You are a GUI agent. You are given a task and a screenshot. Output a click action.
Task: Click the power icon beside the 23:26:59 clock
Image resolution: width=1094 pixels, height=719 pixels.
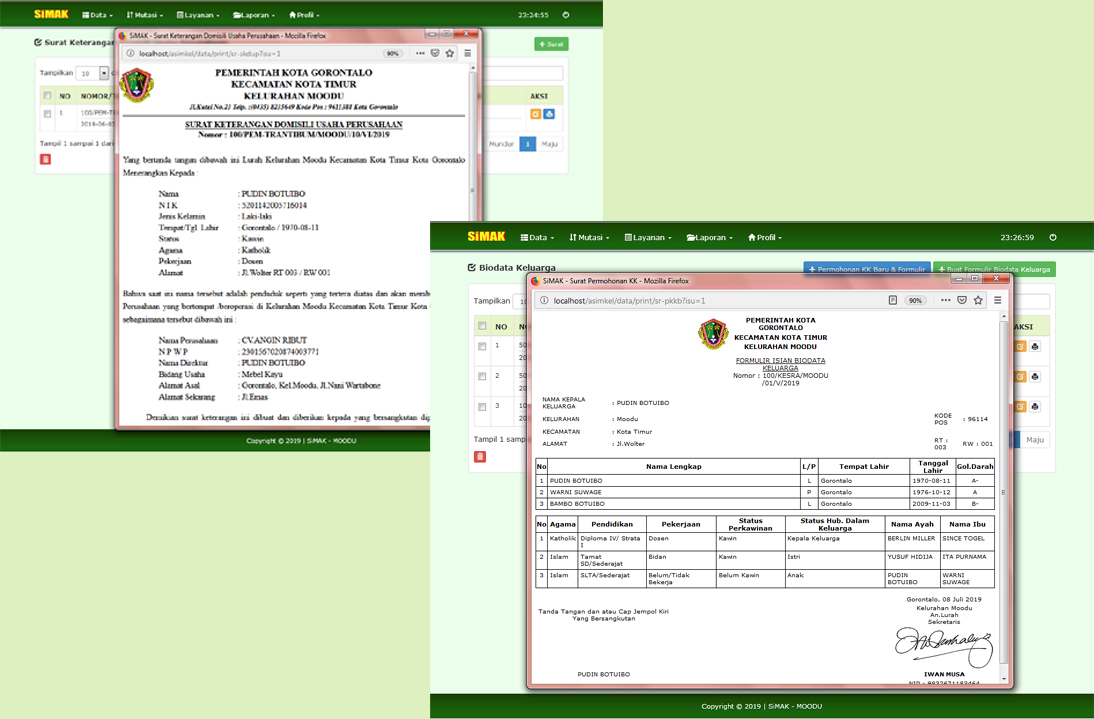[1052, 237]
